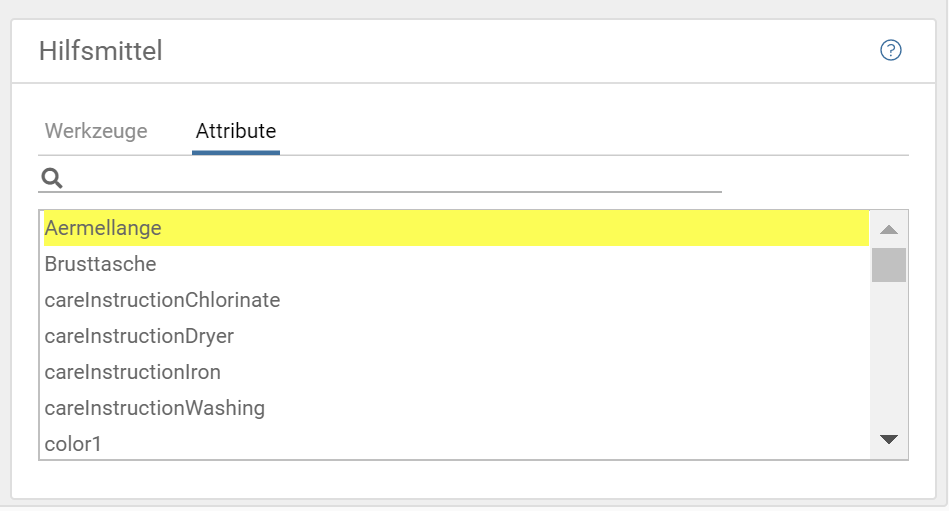The height and width of the screenshot is (511, 949).
Task: Click the scroll up arrow of the list
Action: click(888, 229)
